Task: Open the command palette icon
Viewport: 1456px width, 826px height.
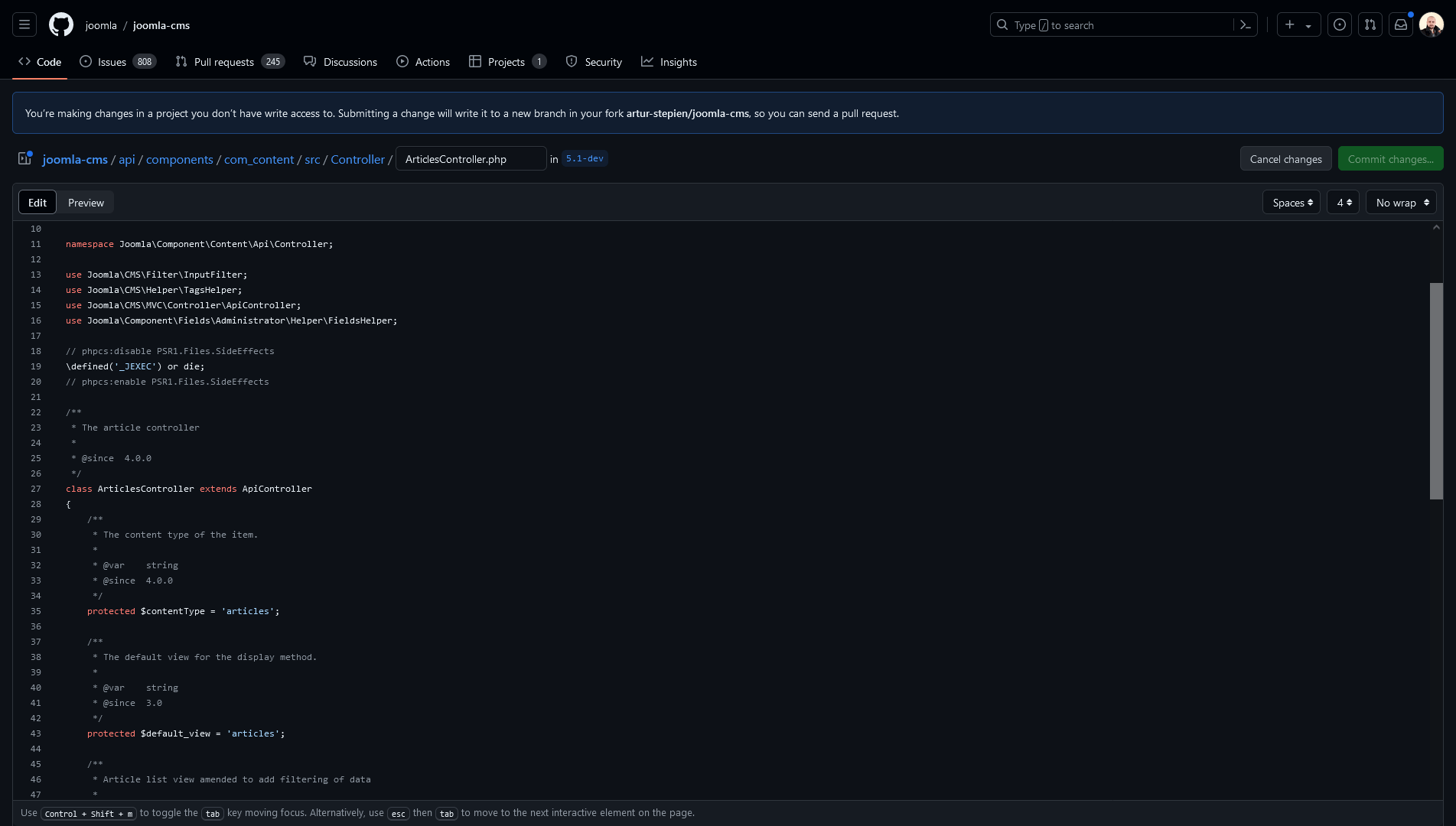Action: [x=1245, y=25]
